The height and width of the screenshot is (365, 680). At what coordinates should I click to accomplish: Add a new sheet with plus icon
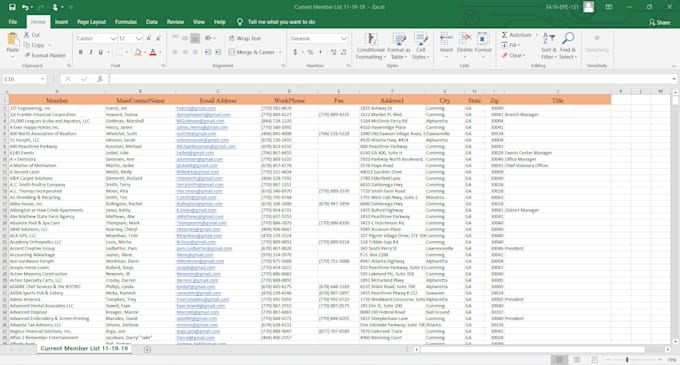pyautogui.click(x=147, y=349)
